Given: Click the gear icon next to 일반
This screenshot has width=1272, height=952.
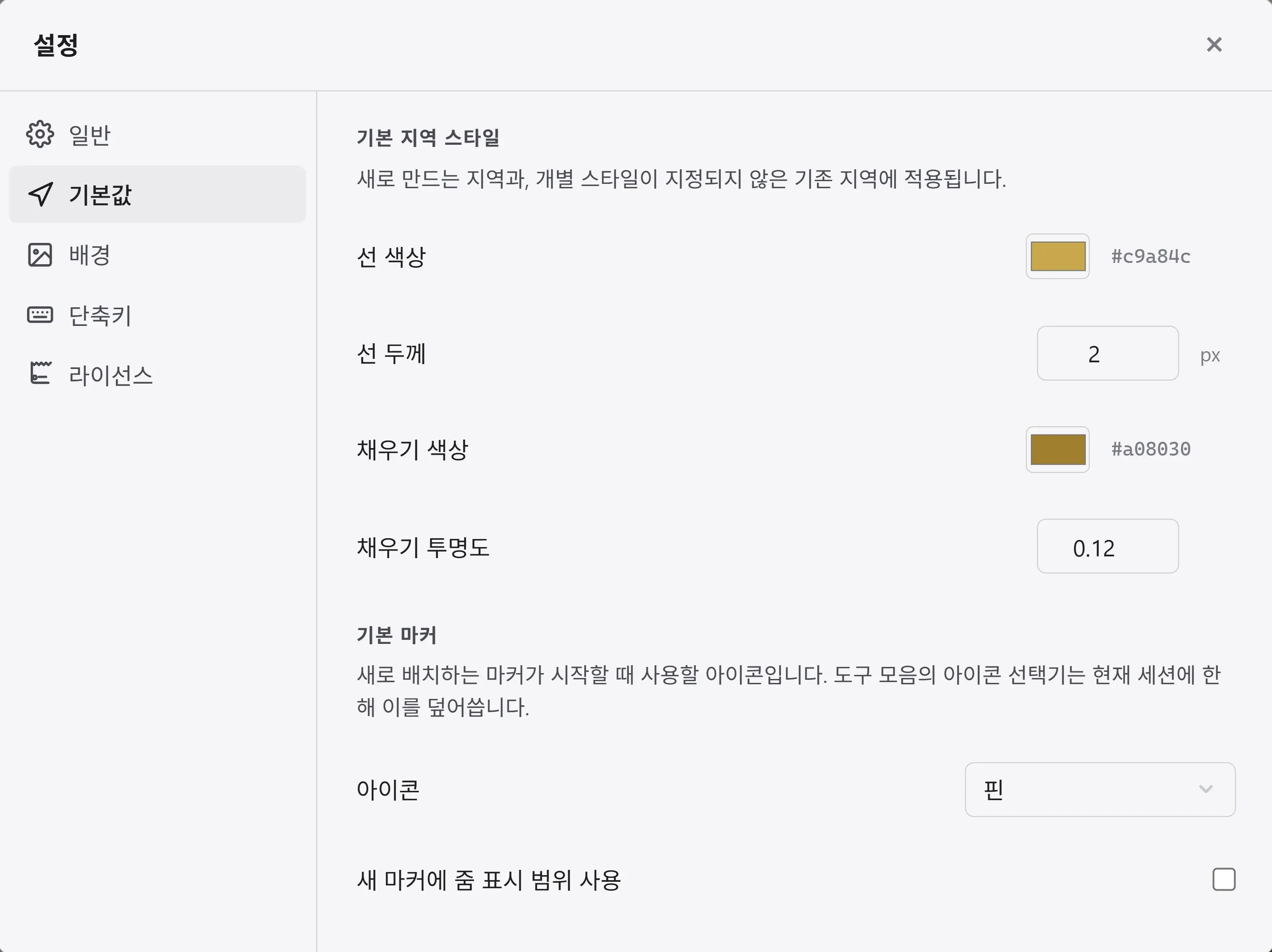Looking at the screenshot, I should tap(40, 134).
